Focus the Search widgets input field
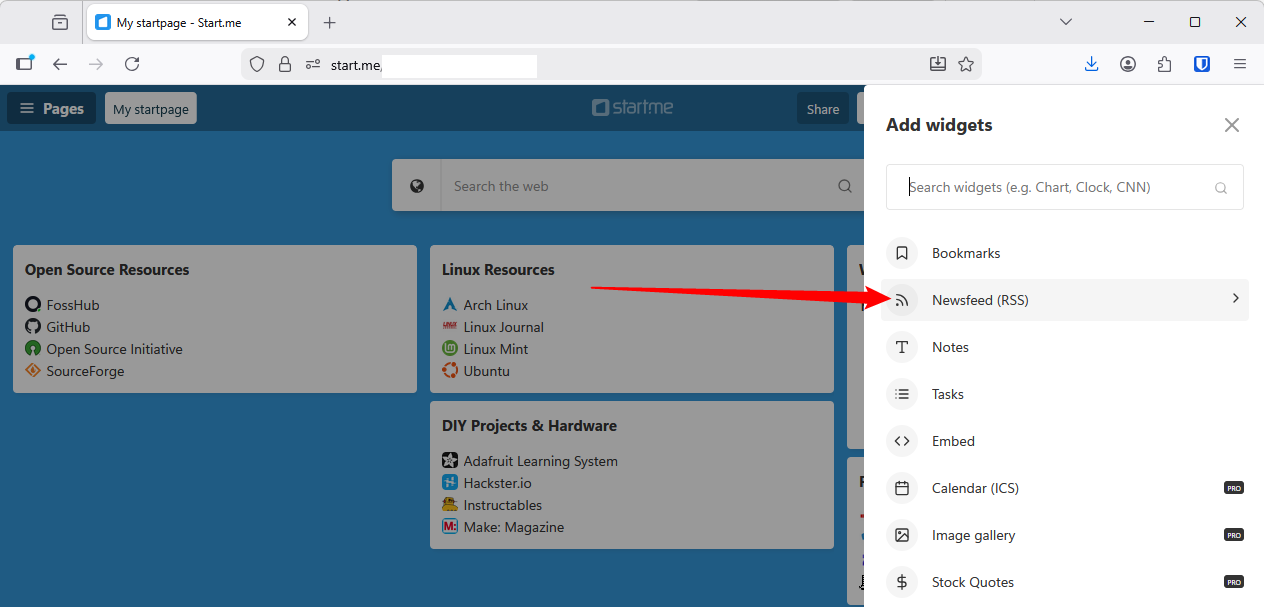Image resolution: width=1264 pixels, height=607 pixels. [1064, 187]
